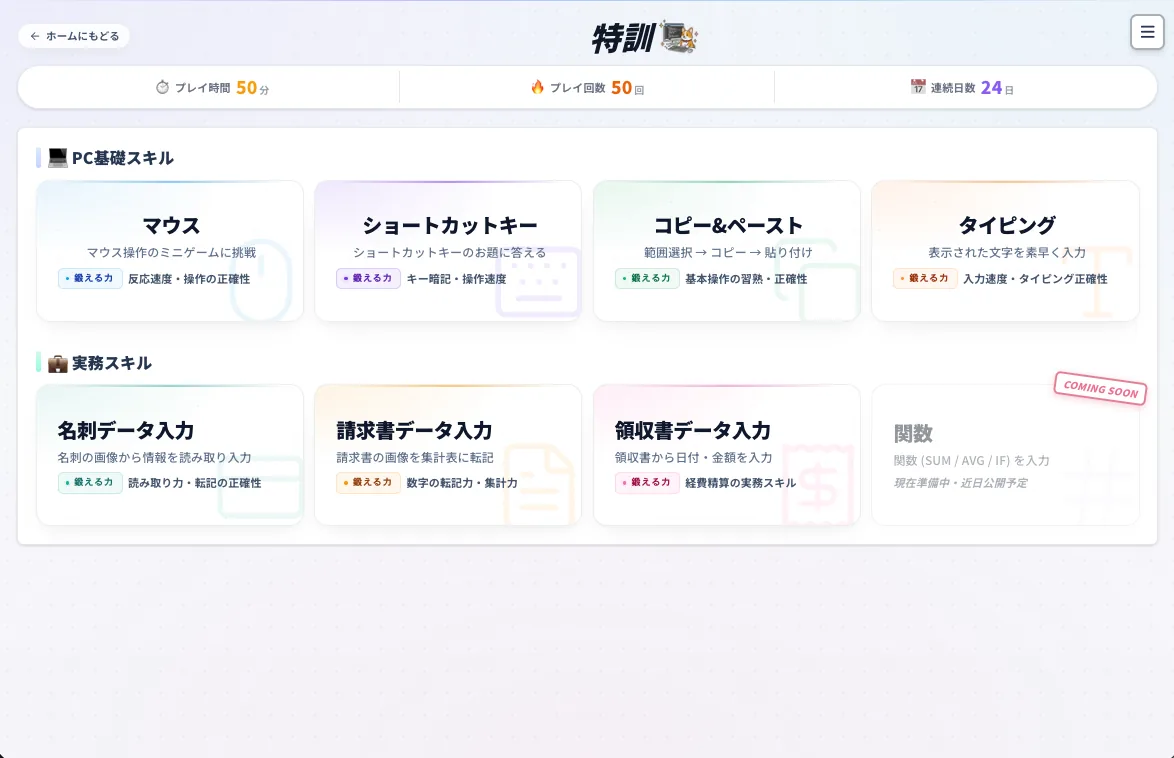
Task: Click the 領収書データ入力 card title
Action: click(x=693, y=431)
